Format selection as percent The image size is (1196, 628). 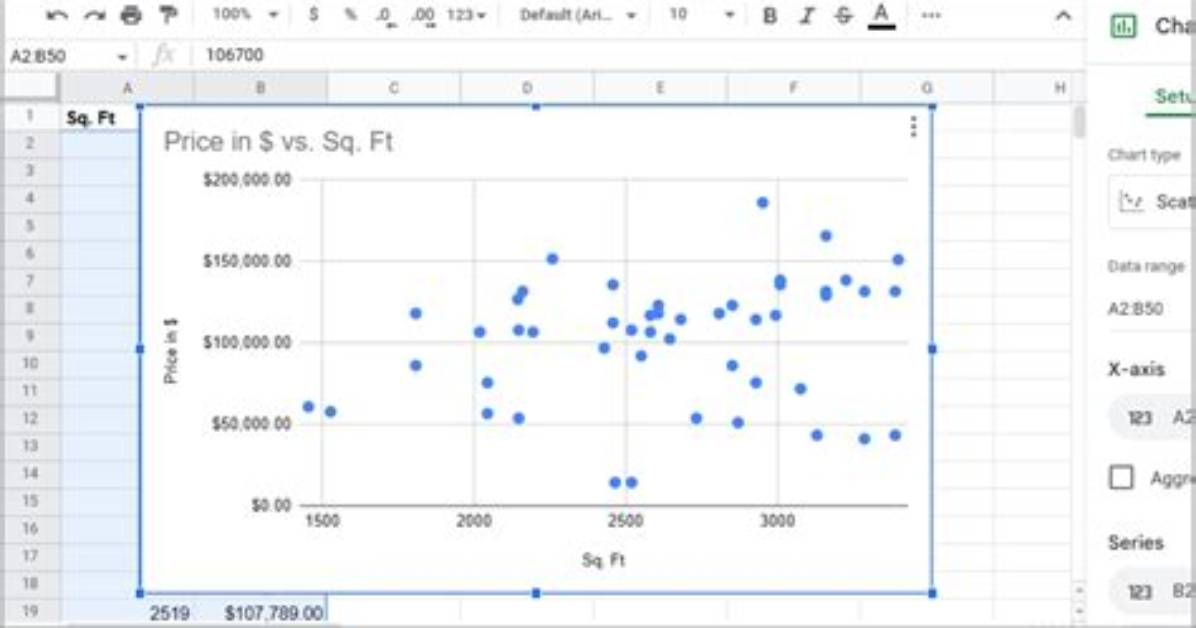350,14
